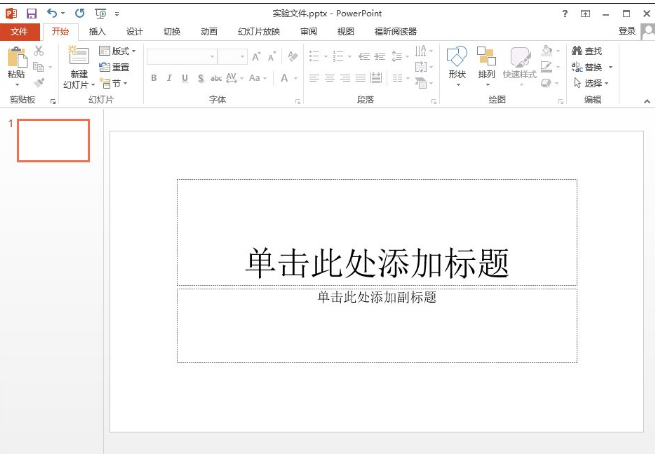655x454 pixels.
Task: Click the Arrange icon in Drawing group
Action: pos(486,58)
